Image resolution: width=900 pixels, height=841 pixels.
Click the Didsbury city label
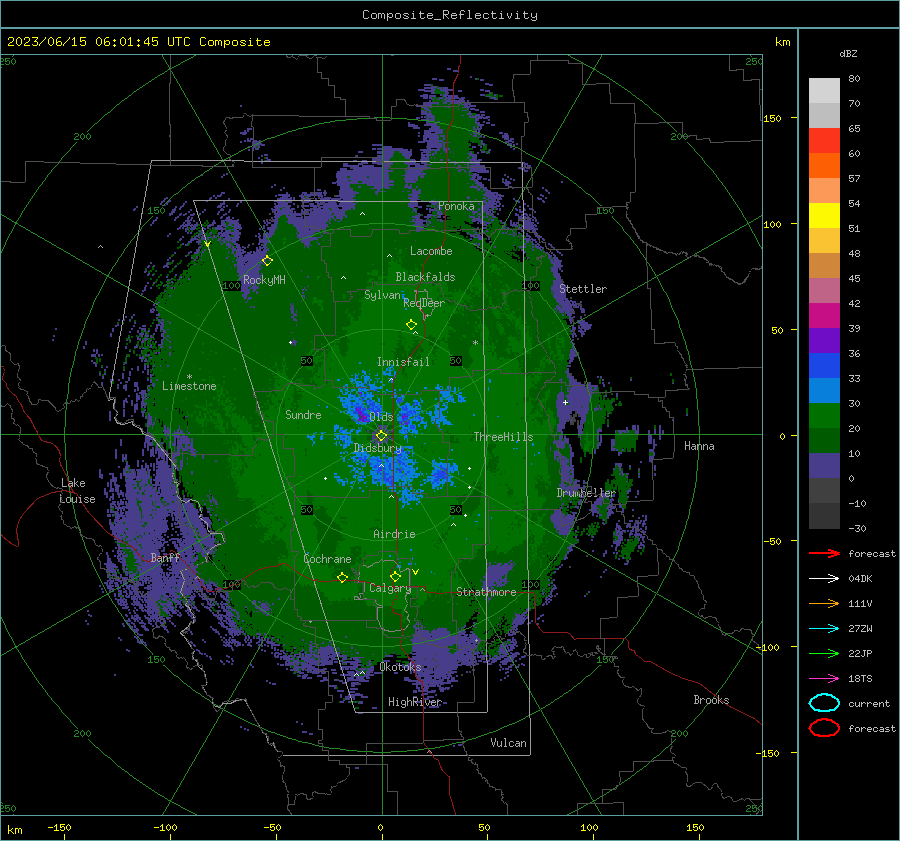pos(377,448)
